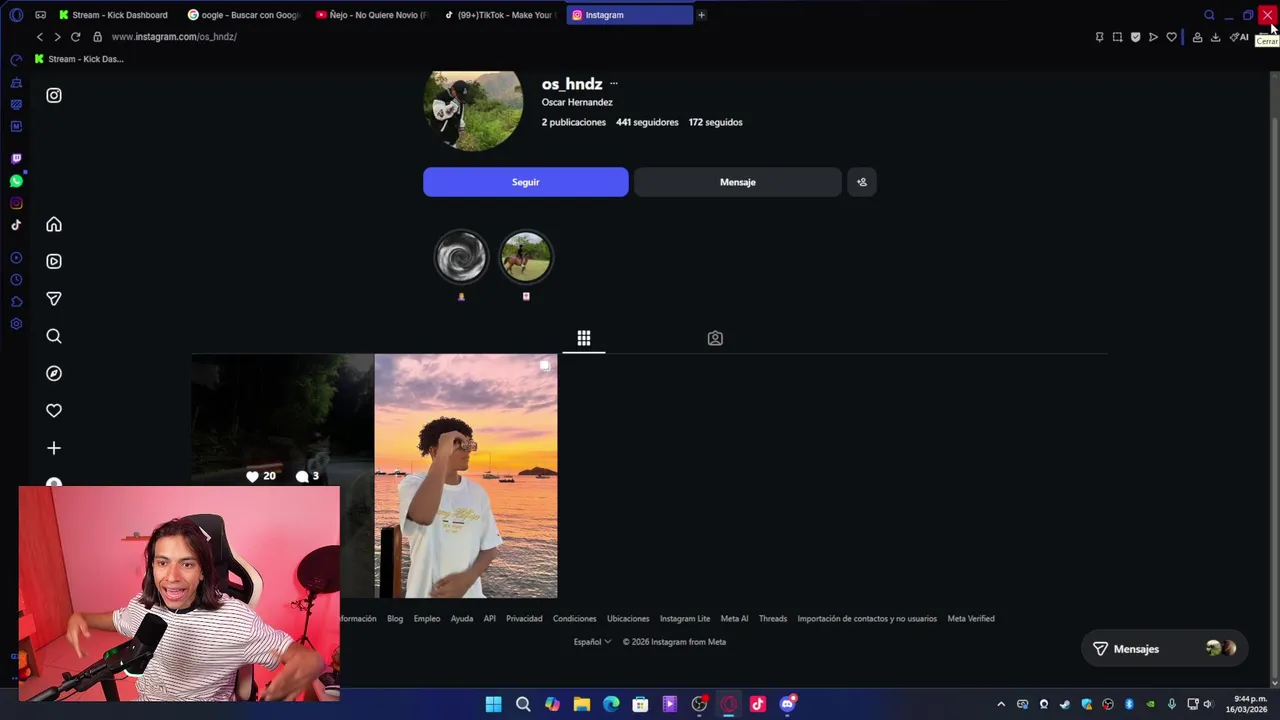Open a new browser tab

701,15
